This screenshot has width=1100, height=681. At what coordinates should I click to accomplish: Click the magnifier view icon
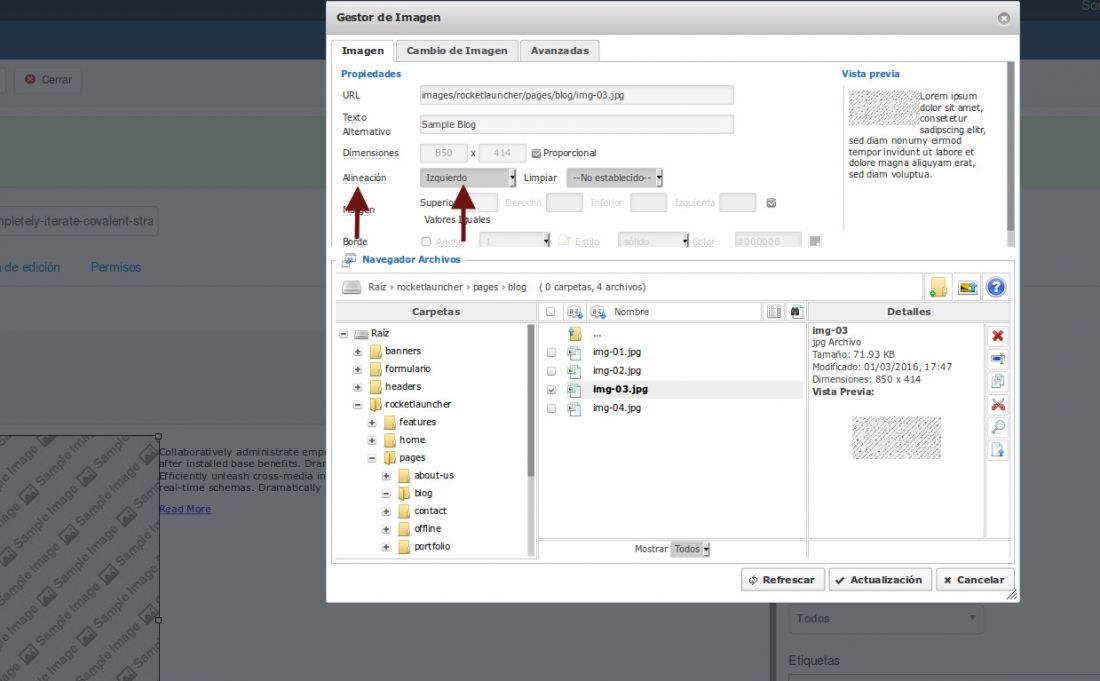point(998,427)
